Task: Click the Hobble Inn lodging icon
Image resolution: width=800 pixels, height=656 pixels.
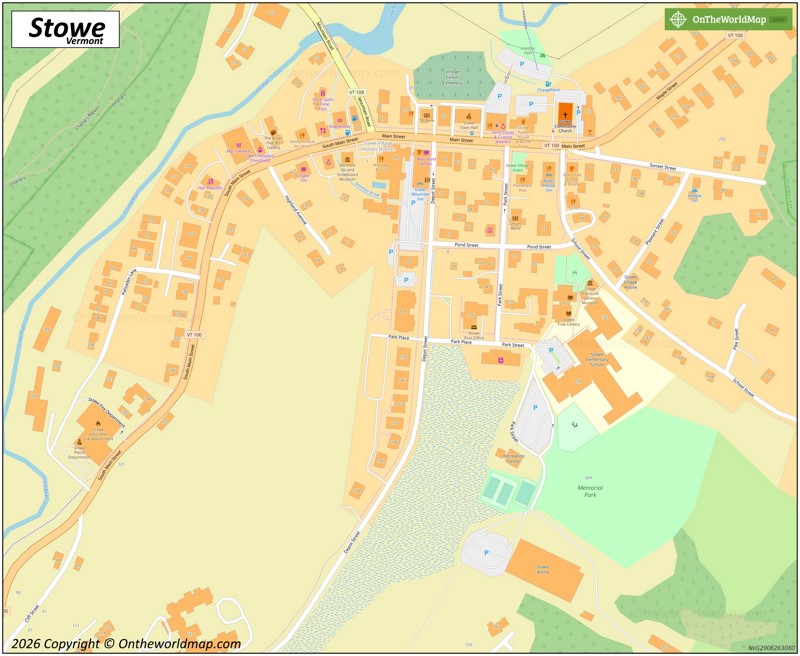Action: point(694,190)
